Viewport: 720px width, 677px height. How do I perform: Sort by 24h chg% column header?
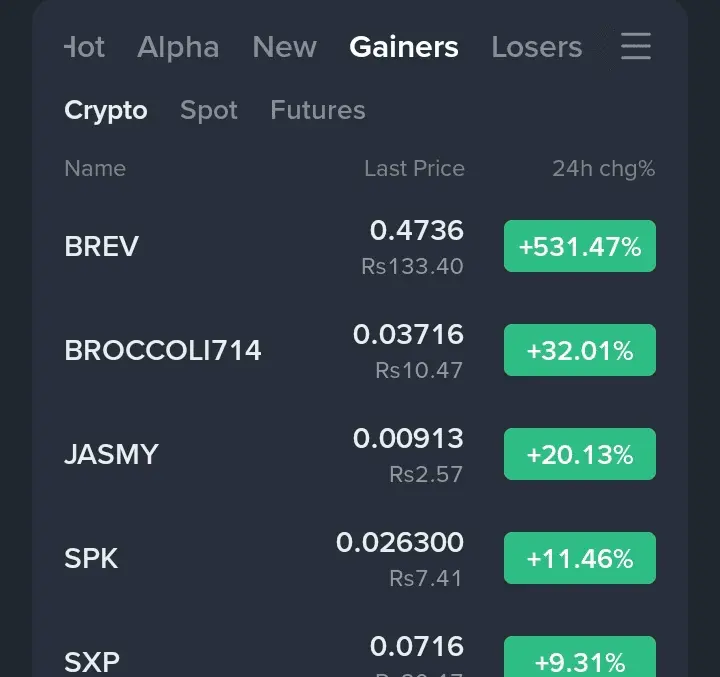point(603,169)
